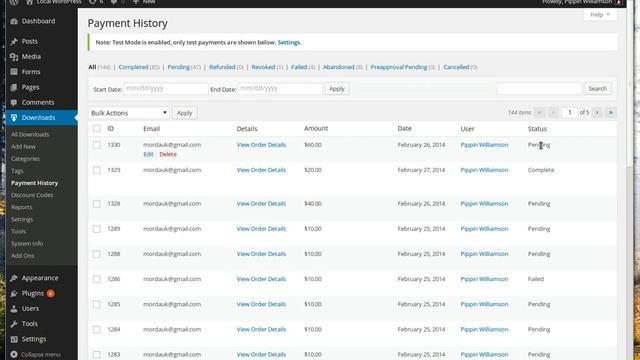The width and height of the screenshot is (640, 360).
Task: Click Apply next to date filters
Action: (337, 89)
